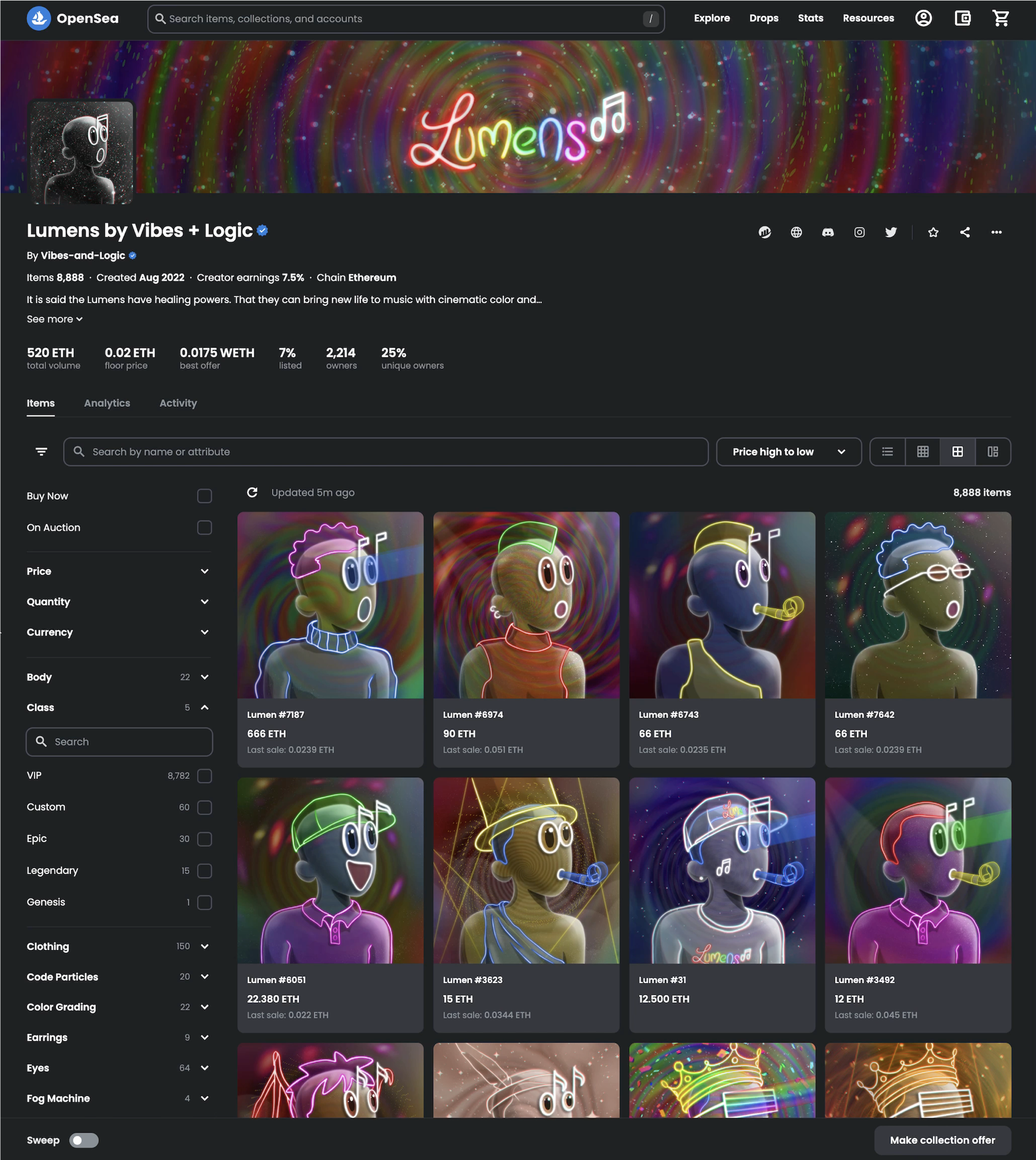Open the Lumen #7187 listing
Image resolution: width=1036 pixels, height=1160 pixels.
(330, 640)
